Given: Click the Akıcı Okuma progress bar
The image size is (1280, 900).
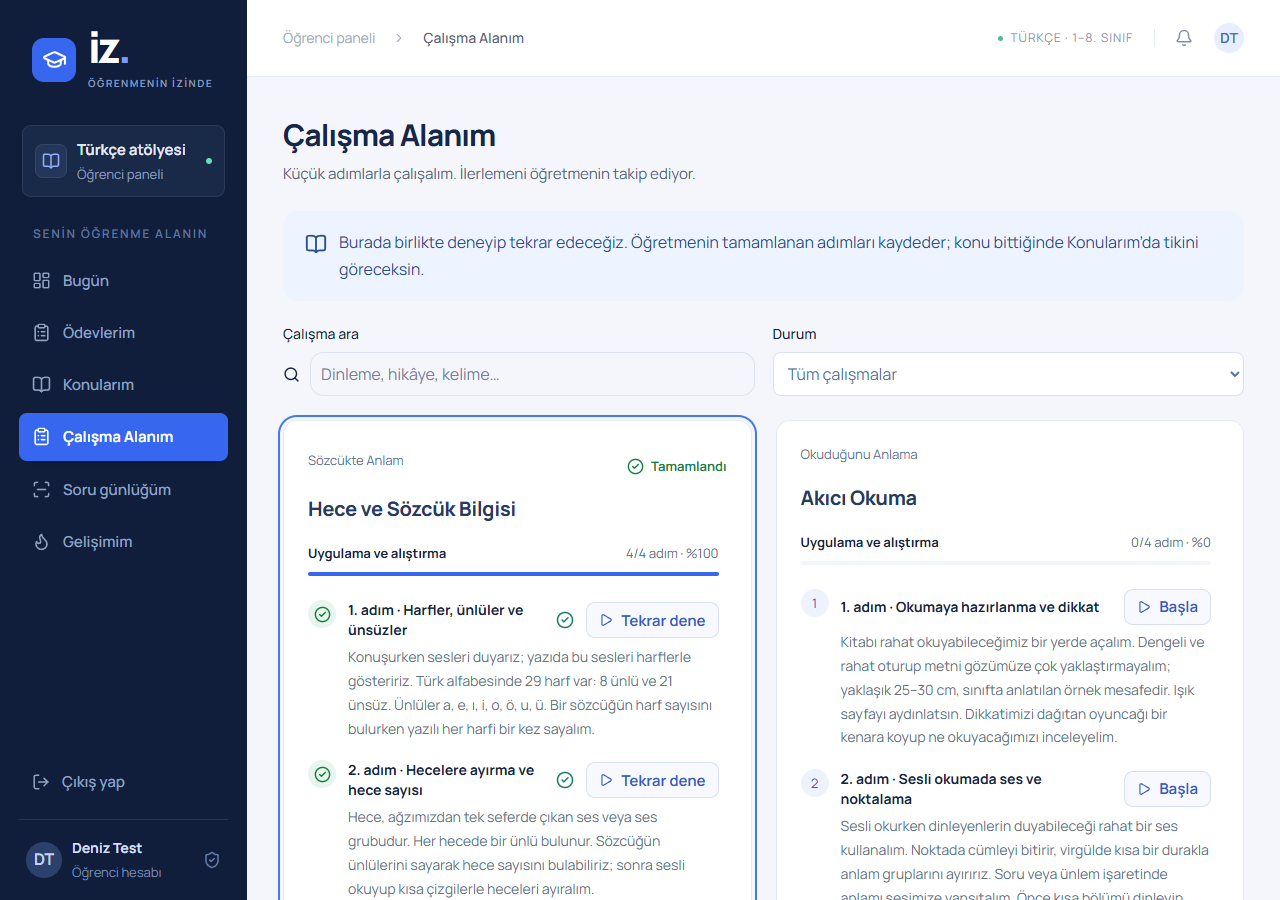Looking at the screenshot, I should 1006,563.
